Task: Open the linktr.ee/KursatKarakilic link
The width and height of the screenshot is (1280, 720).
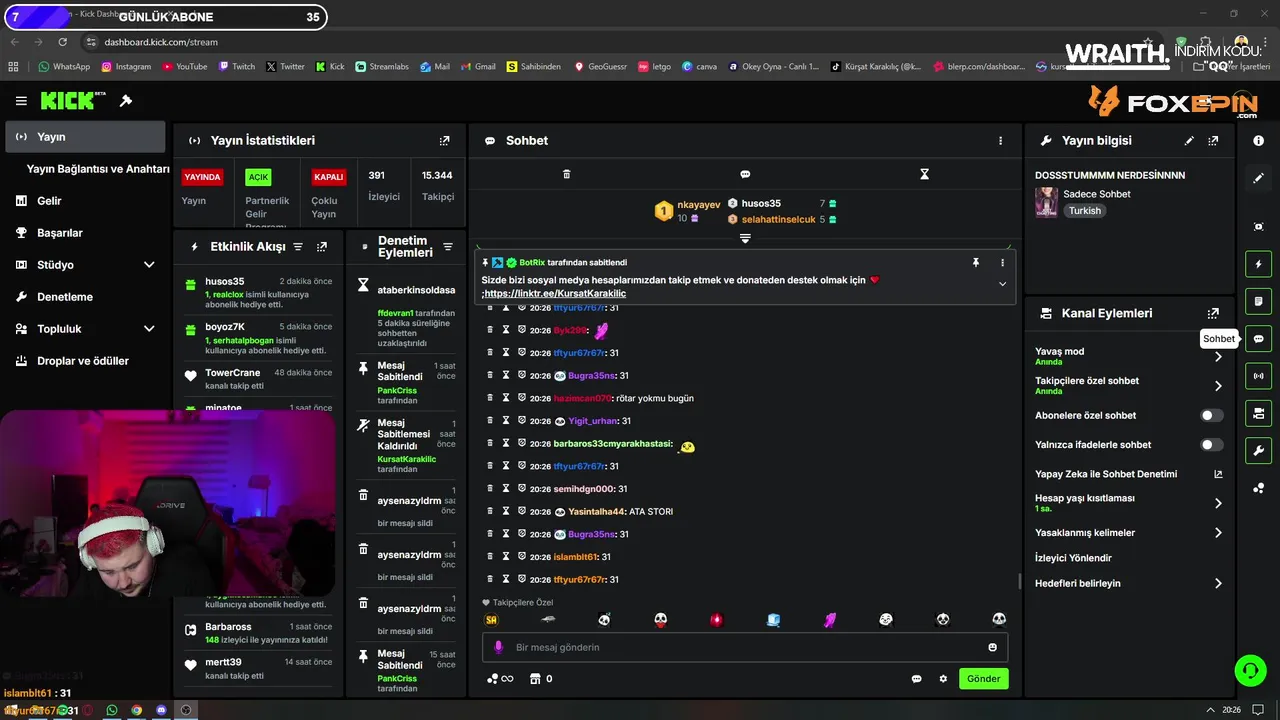Action: (556, 294)
